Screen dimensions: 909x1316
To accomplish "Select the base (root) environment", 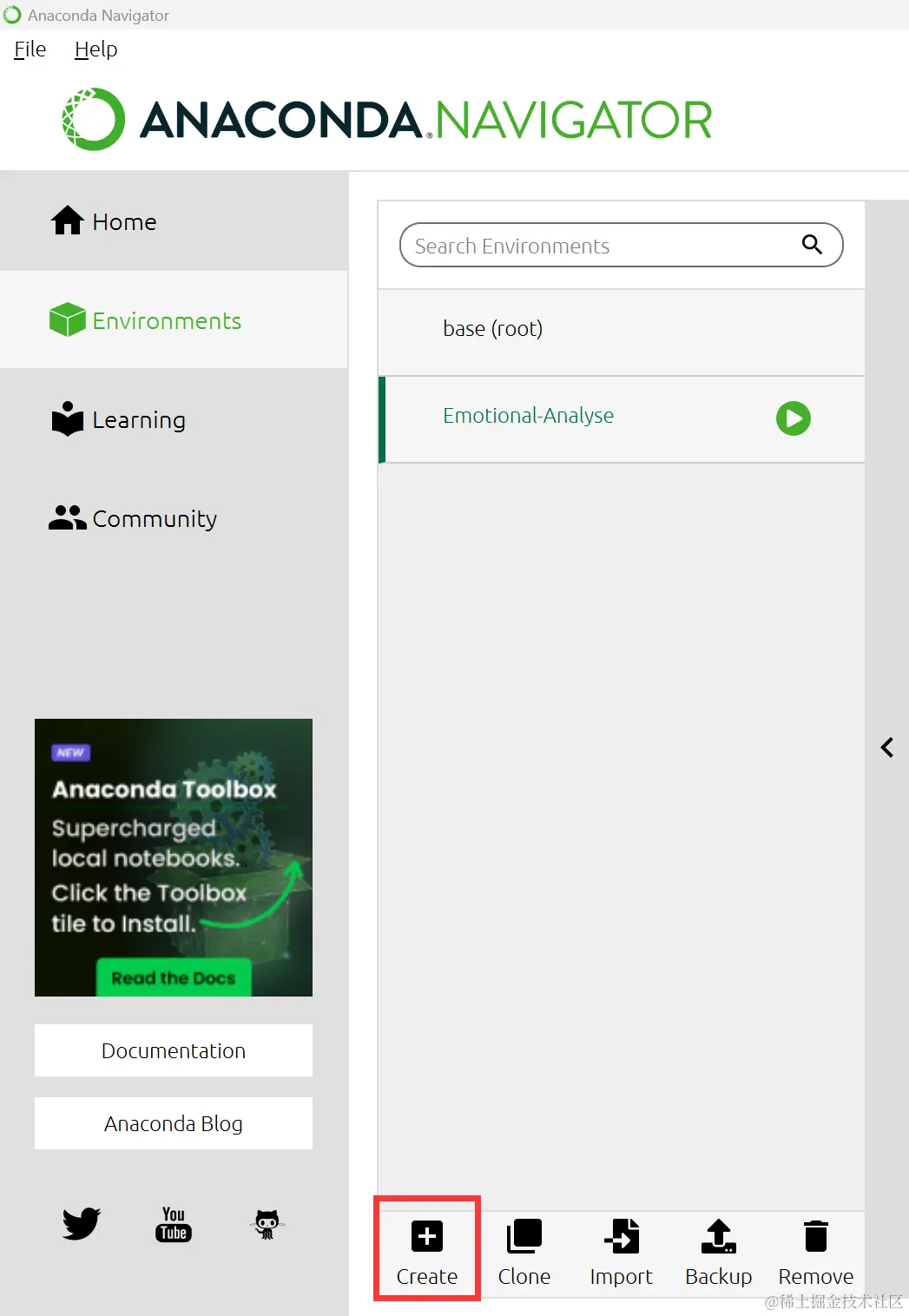I will [x=622, y=332].
